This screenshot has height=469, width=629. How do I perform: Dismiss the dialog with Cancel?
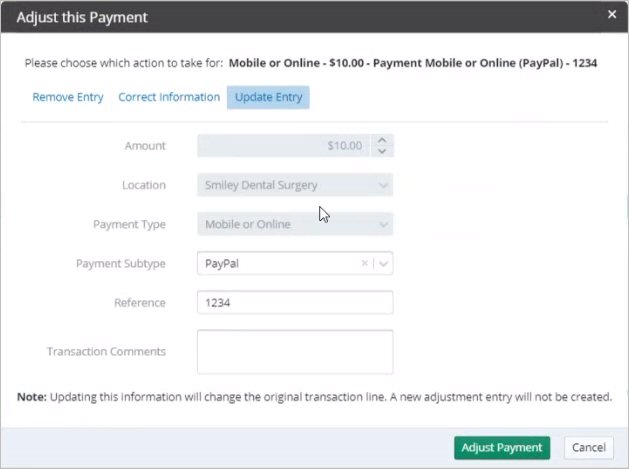pyautogui.click(x=588, y=447)
